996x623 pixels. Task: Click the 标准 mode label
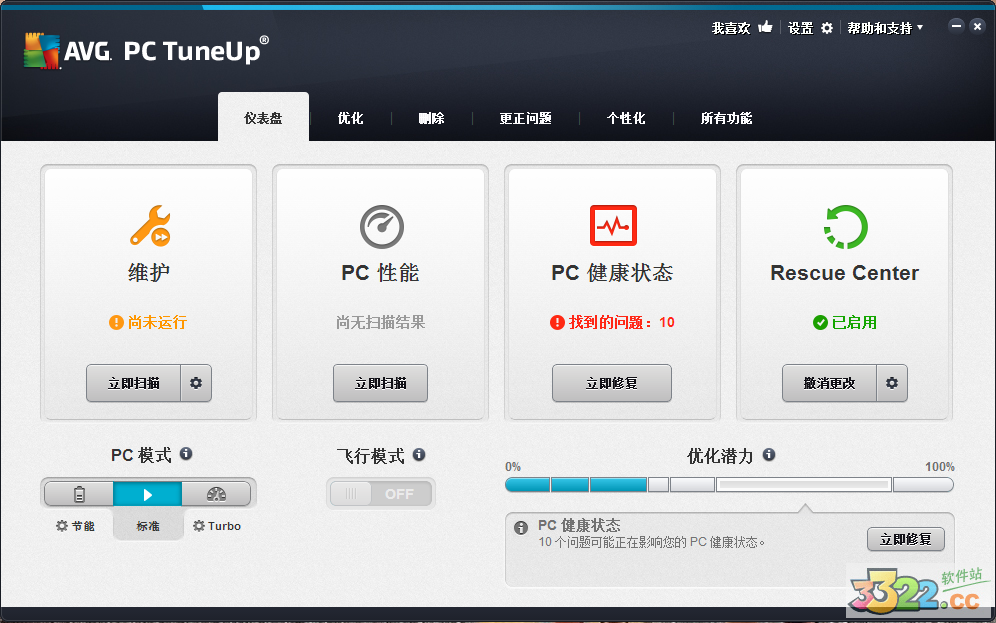click(x=148, y=526)
